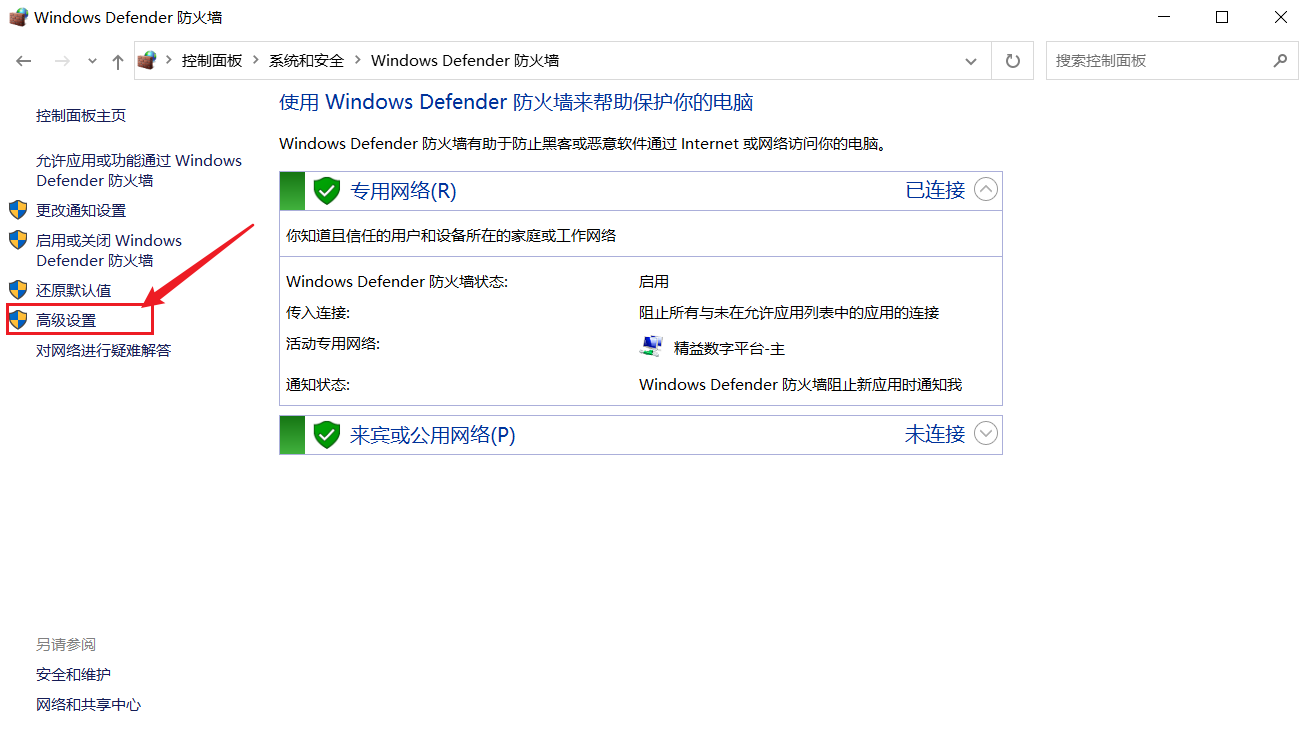Click window title bar firewall icon
The image size is (1311, 739).
pos(18,17)
